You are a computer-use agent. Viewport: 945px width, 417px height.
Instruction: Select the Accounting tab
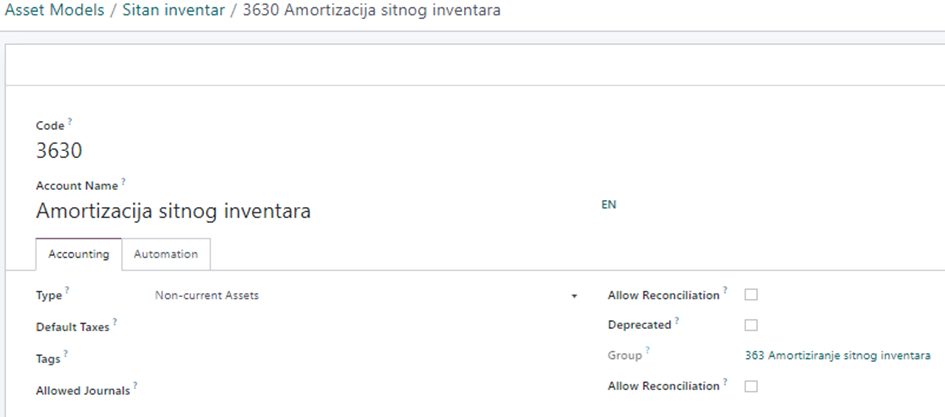pyautogui.click(x=79, y=254)
